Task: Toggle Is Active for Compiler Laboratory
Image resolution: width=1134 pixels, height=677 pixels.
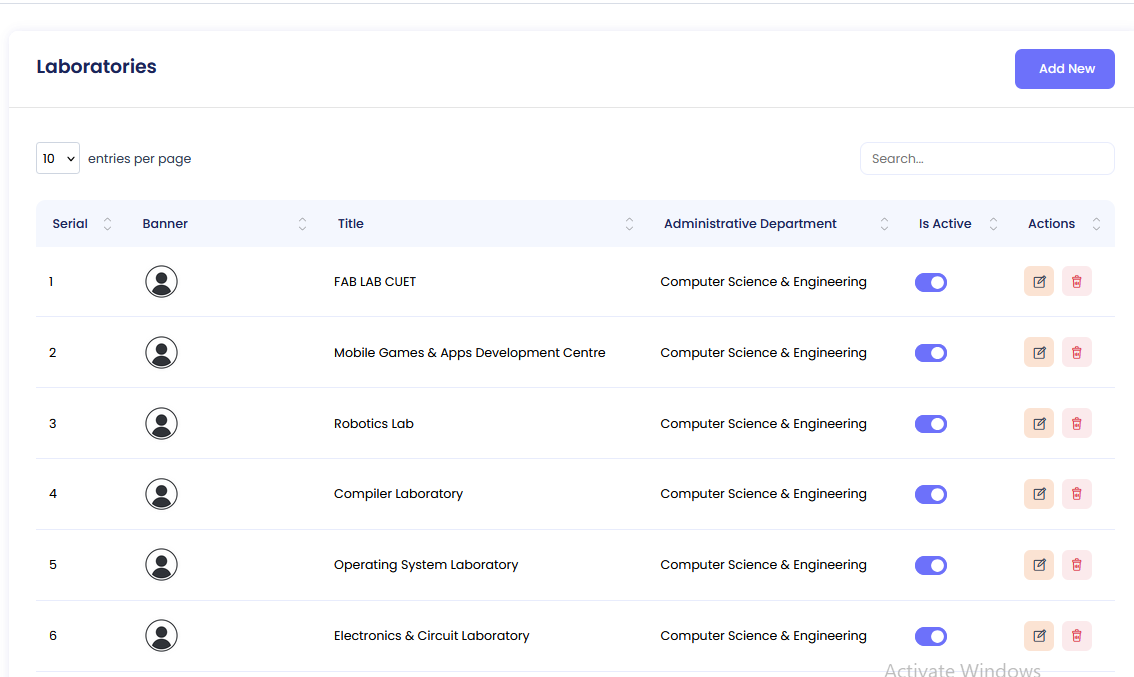Action: (930, 495)
